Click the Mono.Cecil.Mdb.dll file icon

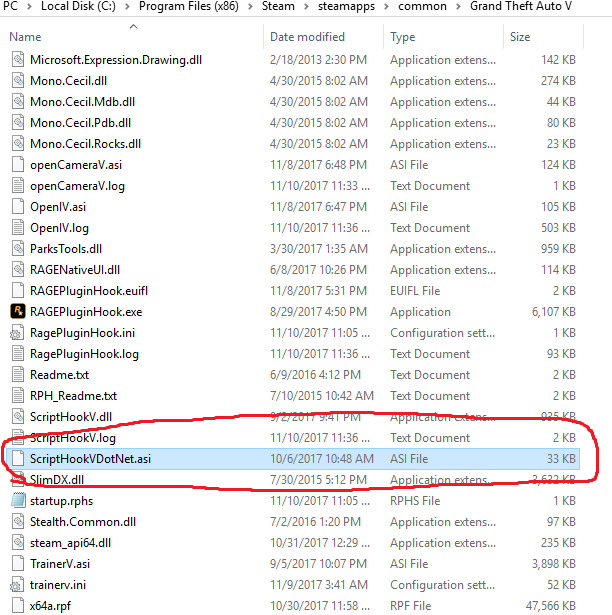[18, 102]
